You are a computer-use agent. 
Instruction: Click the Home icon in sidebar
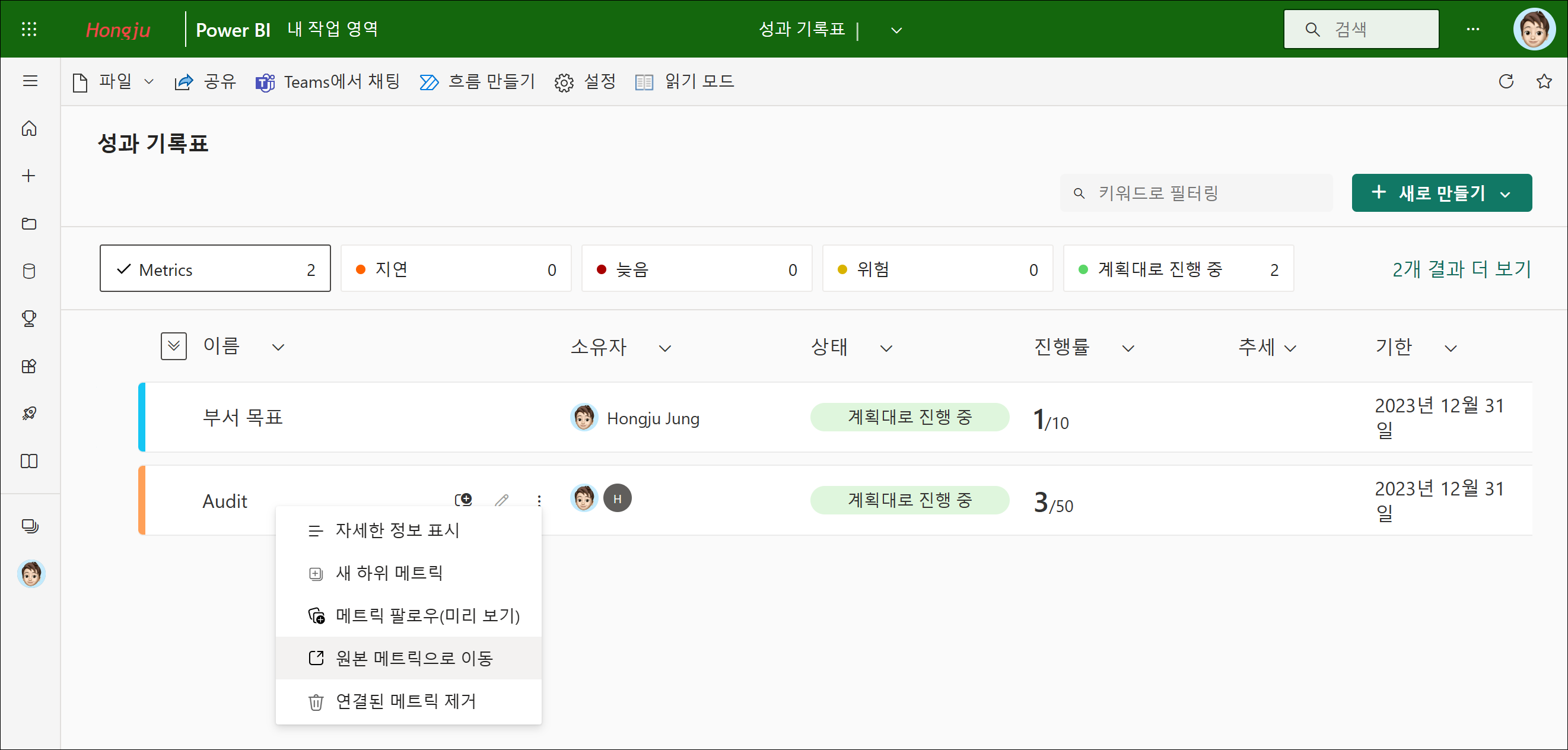(28, 128)
